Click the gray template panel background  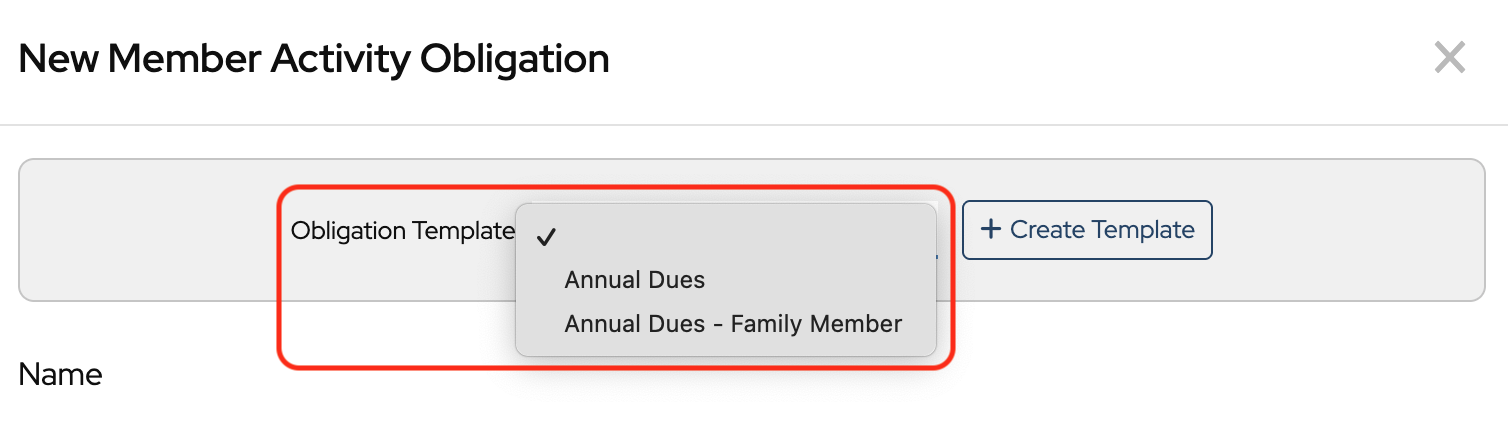(150, 230)
